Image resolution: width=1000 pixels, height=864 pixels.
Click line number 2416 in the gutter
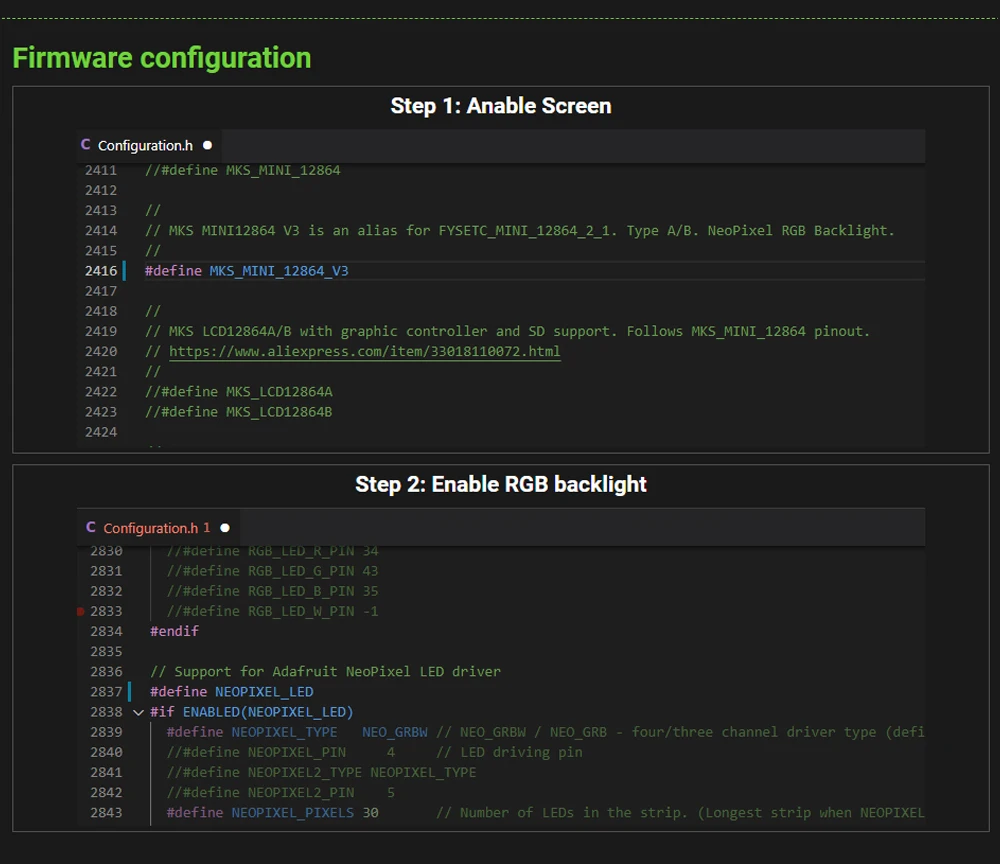[101, 271]
